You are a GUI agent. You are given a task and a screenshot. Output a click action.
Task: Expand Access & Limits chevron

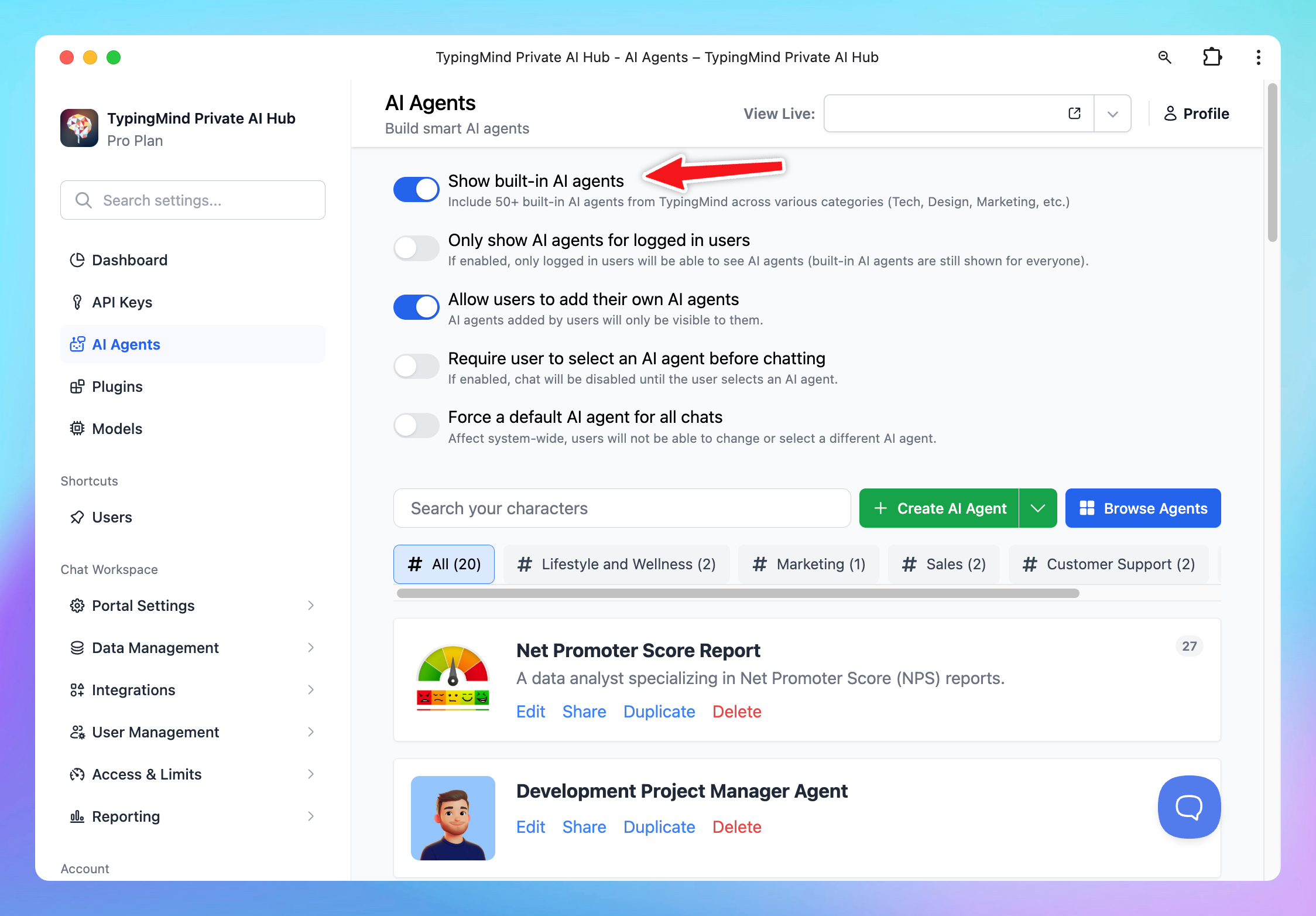click(311, 774)
